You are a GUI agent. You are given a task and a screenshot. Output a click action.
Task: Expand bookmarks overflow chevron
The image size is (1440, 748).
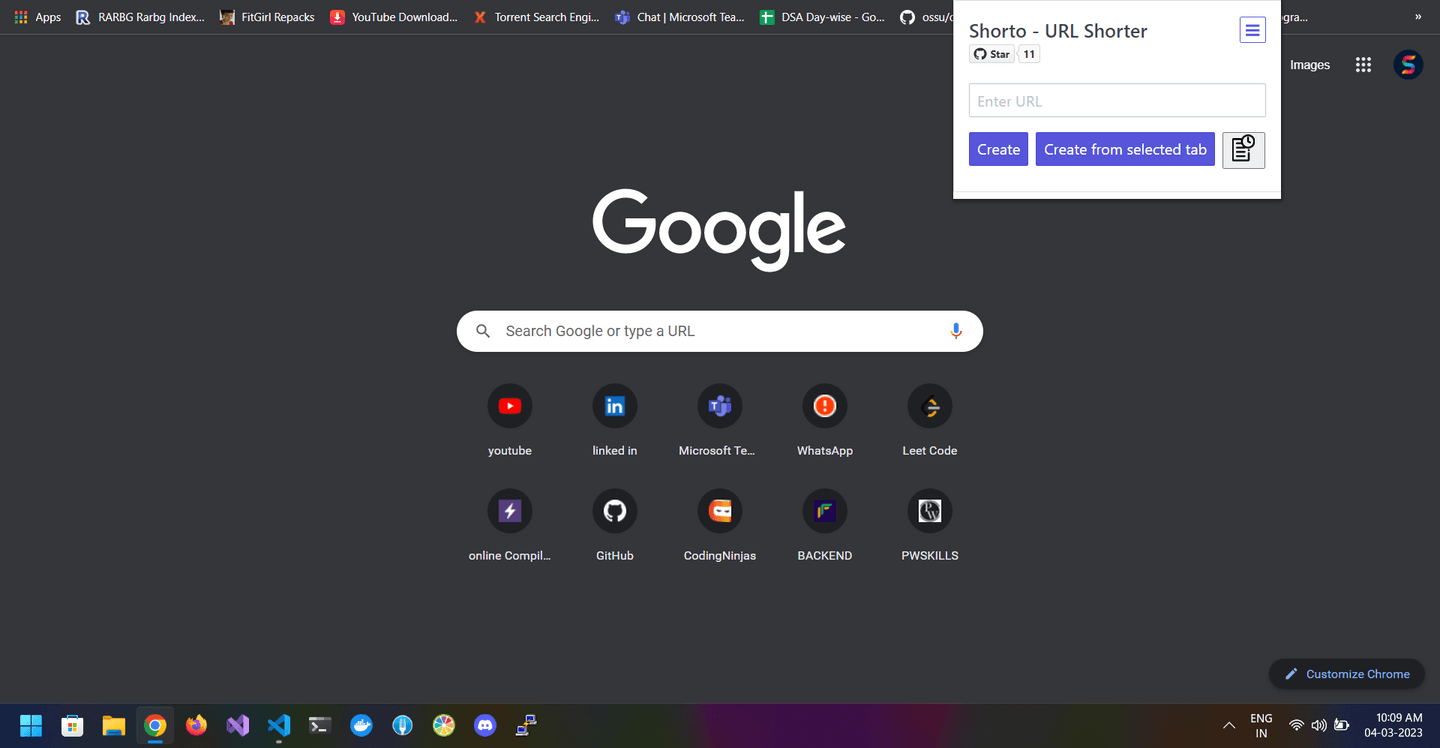(x=1418, y=17)
